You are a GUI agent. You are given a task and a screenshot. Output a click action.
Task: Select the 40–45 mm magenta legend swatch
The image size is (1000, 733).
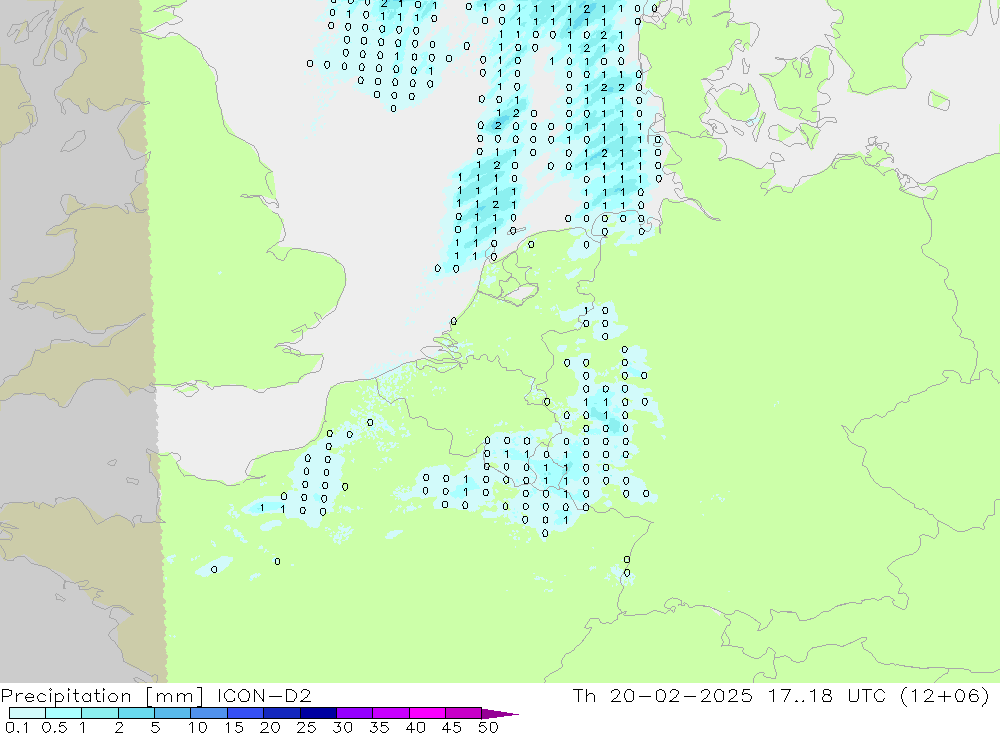[427, 713]
